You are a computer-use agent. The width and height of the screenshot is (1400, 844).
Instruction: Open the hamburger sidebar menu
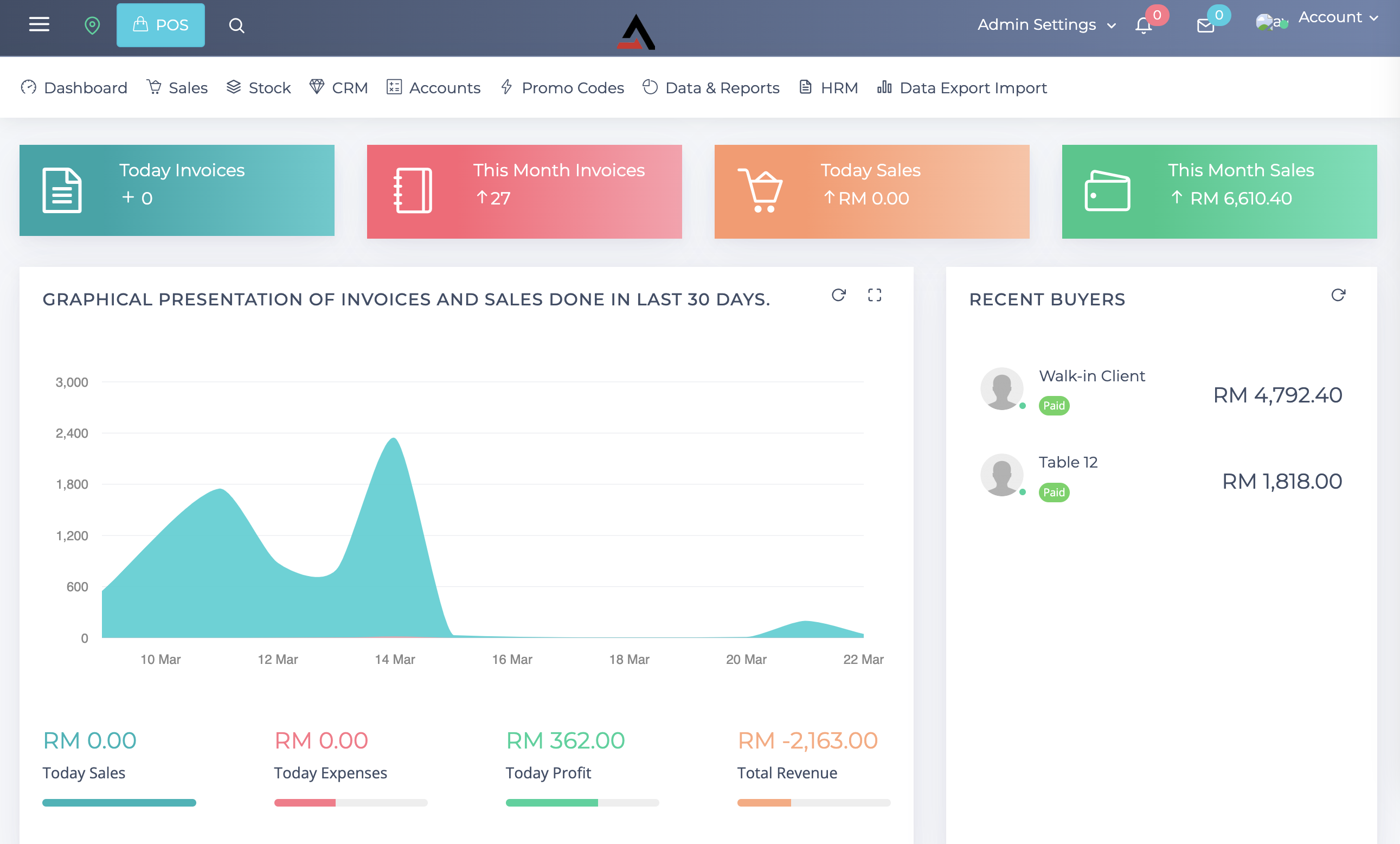pyautogui.click(x=38, y=24)
